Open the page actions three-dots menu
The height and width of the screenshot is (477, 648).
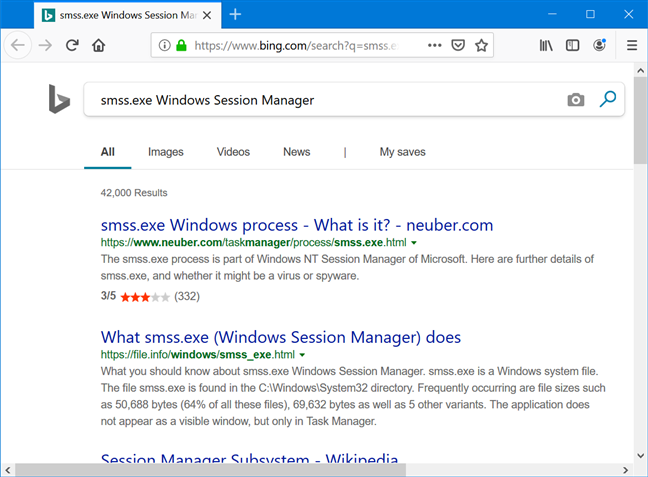[x=434, y=45]
